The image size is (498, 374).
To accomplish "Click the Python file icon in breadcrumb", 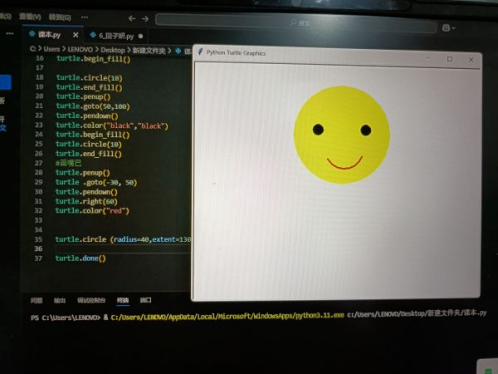I will pyautogui.click(x=178, y=51).
